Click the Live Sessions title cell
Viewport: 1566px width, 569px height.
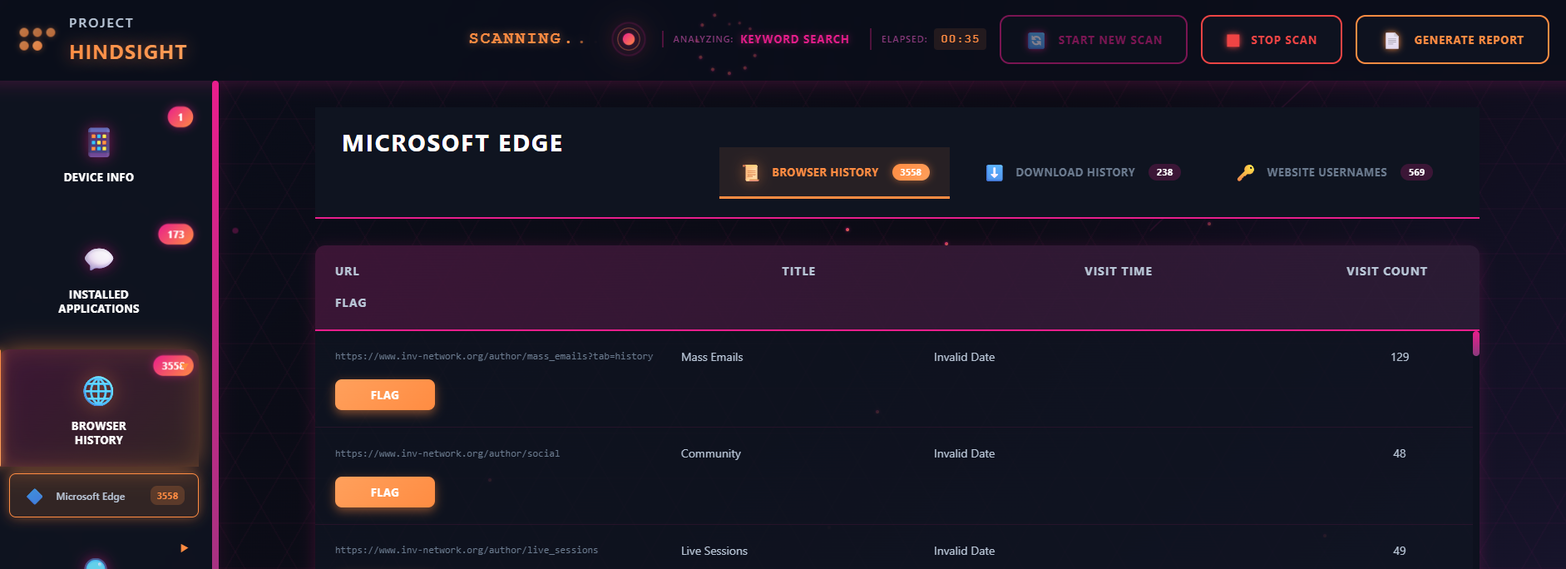[x=714, y=551]
